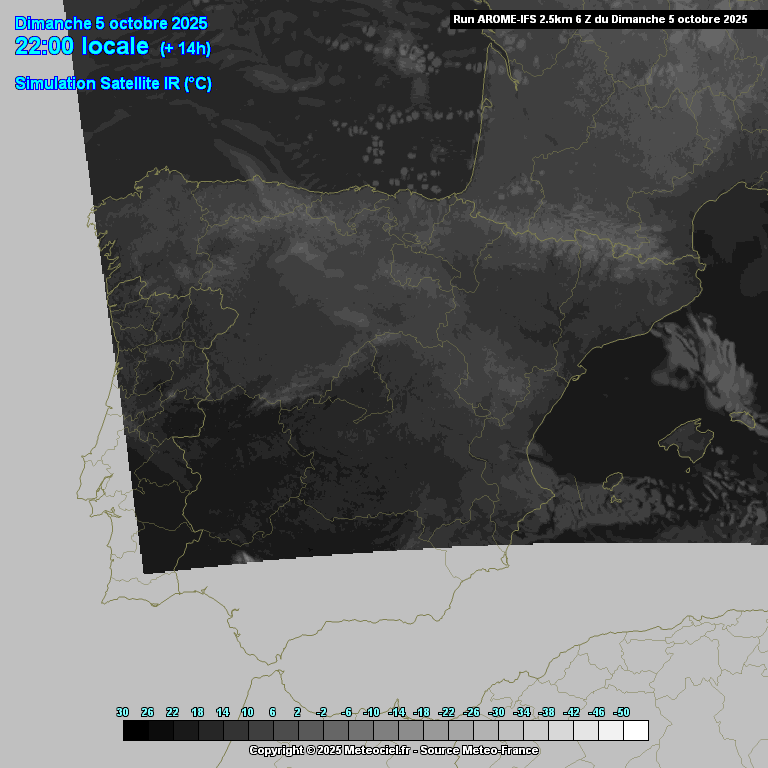Select the legend swatch under the -30 label
The width and height of the screenshot is (768, 768).
pyautogui.click(x=510, y=730)
